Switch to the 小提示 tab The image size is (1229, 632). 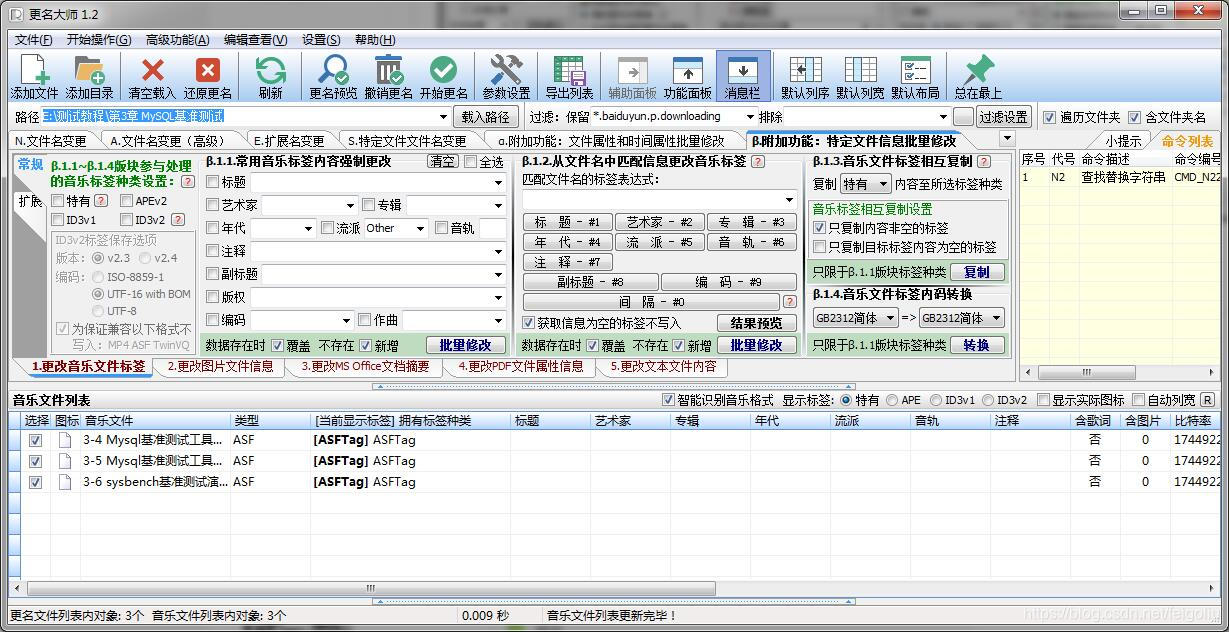(1123, 141)
